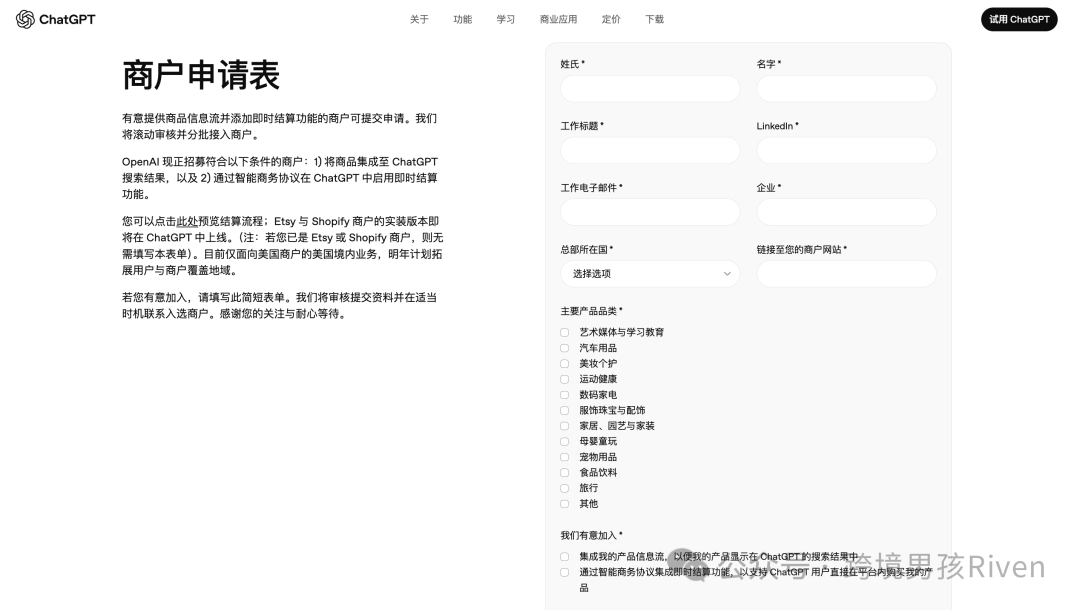Open the 商业应用 menu item
This screenshot has width=1080, height=610.
(559, 19)
